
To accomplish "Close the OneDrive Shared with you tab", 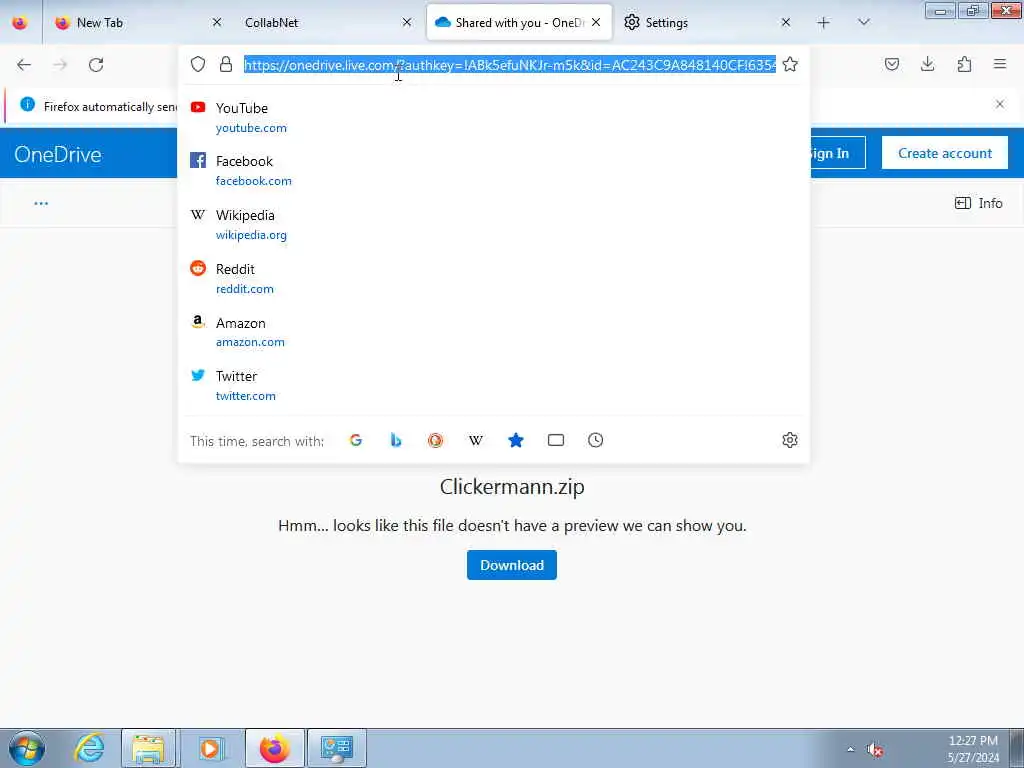I will click(596, 23).
